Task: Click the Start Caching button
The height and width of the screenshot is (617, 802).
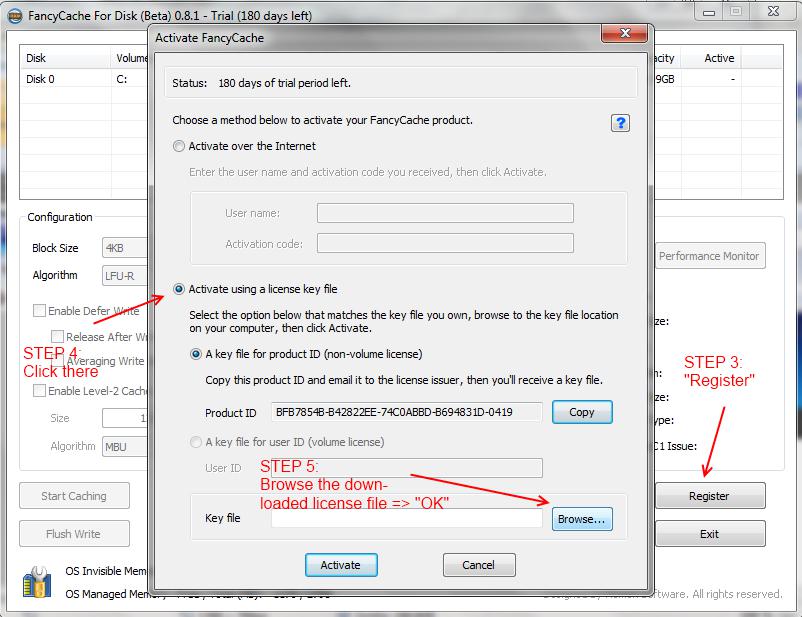Action: coord(74,496)
